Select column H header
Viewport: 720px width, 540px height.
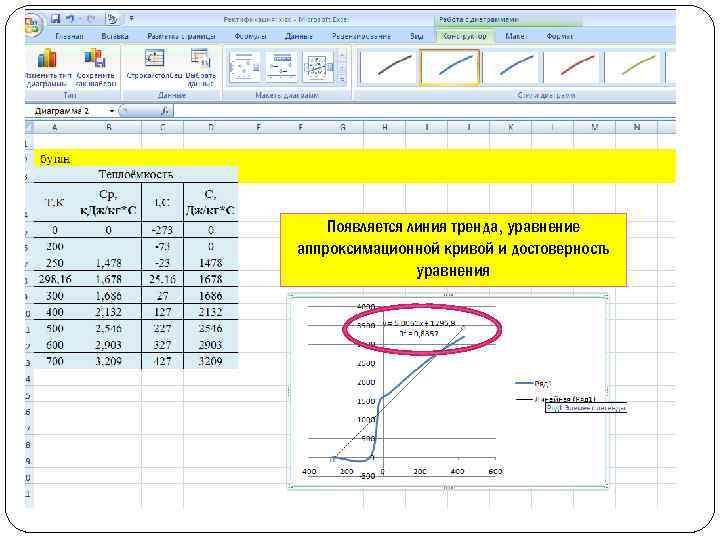384,127
